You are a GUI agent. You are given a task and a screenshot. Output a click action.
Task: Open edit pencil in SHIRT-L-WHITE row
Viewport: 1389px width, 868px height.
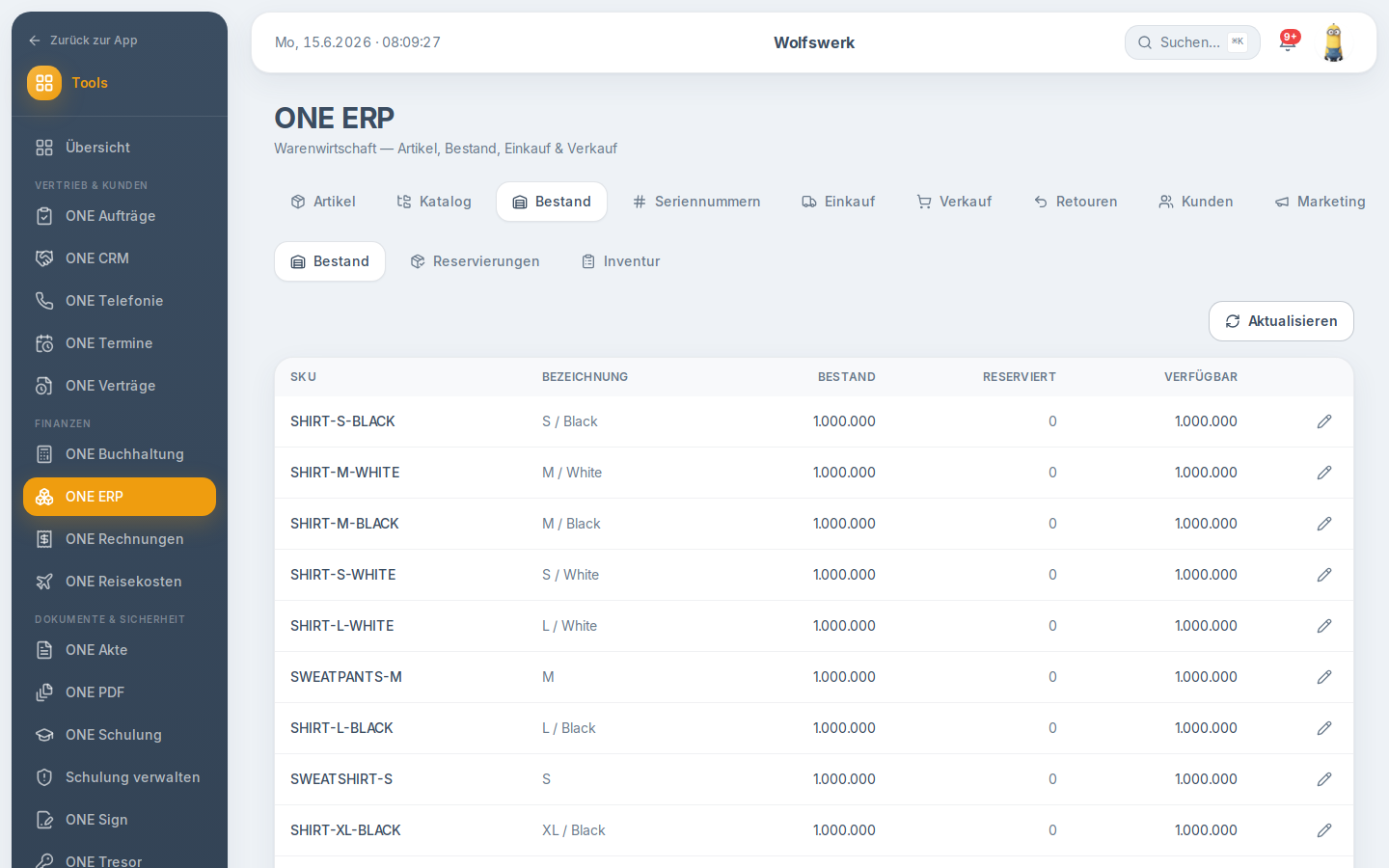coord(1324,626)
